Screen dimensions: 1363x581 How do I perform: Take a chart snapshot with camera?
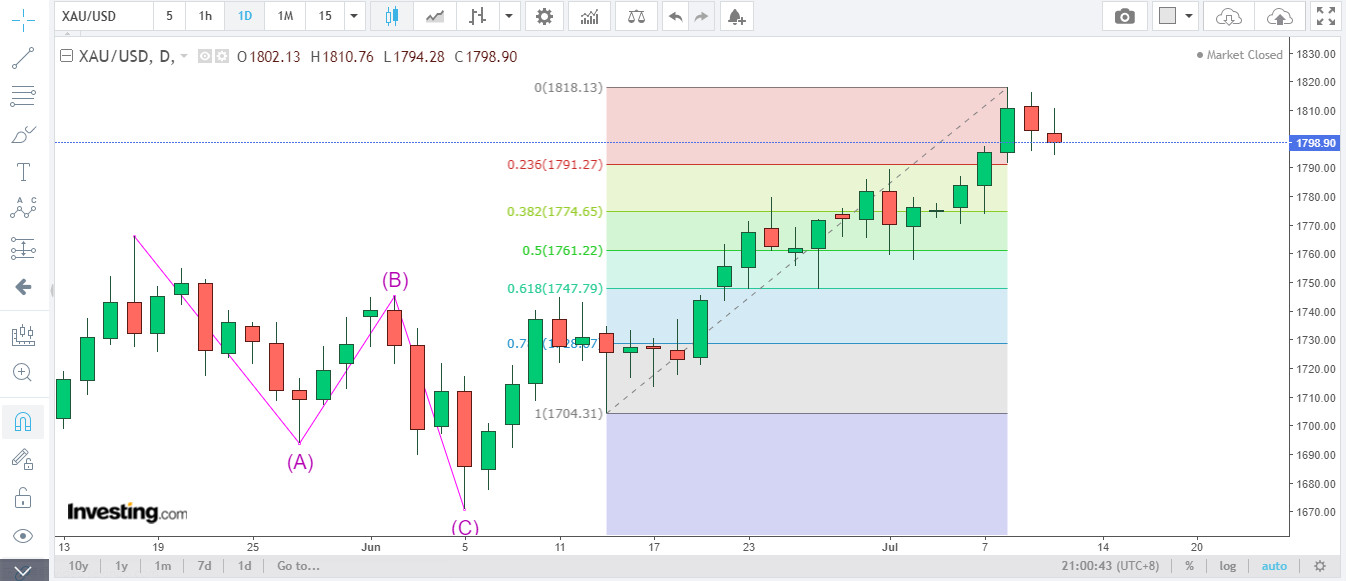click(x=1125, y=16)
